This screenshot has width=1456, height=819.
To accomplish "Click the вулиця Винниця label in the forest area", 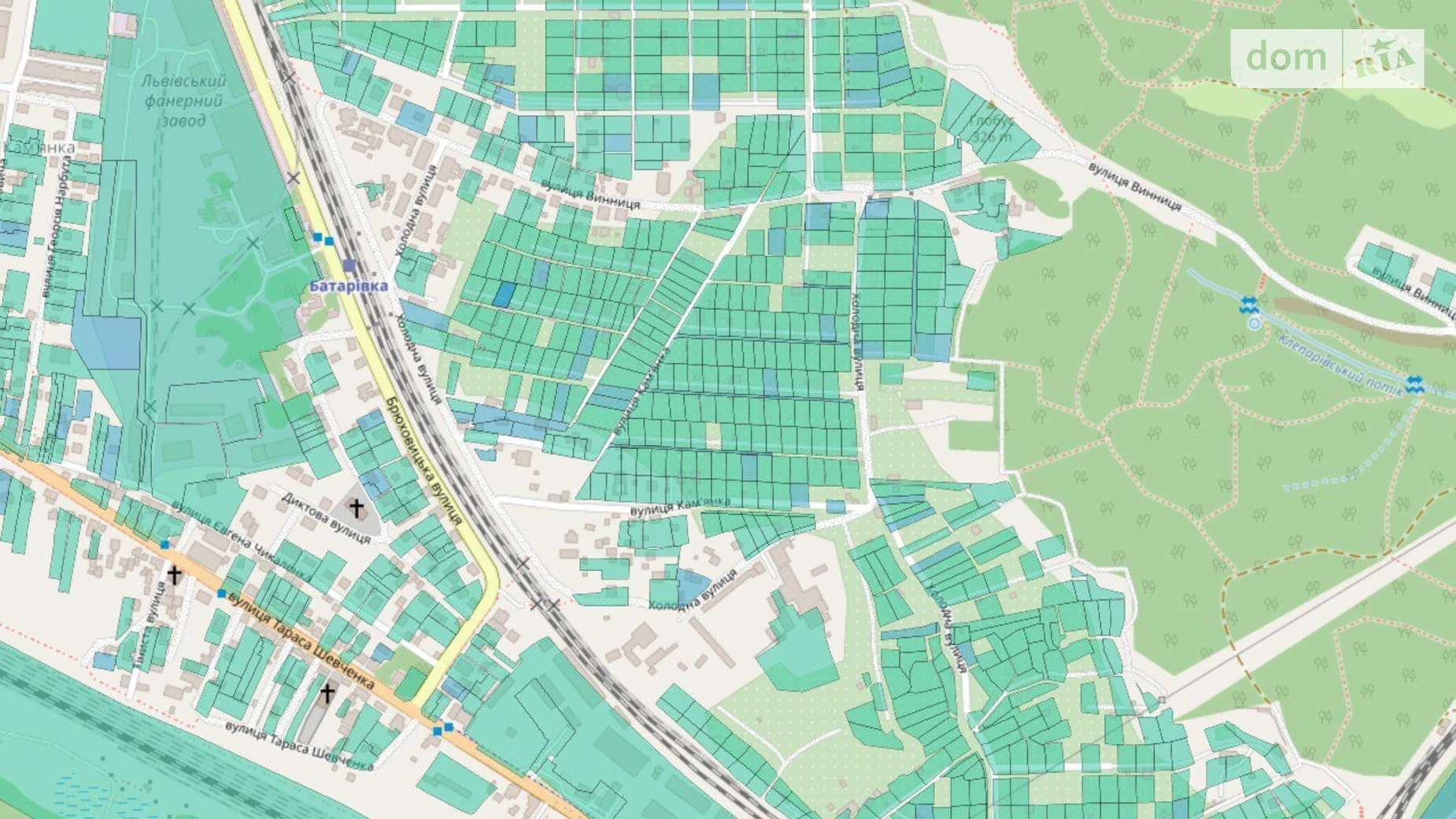I will pos(1134,186).
